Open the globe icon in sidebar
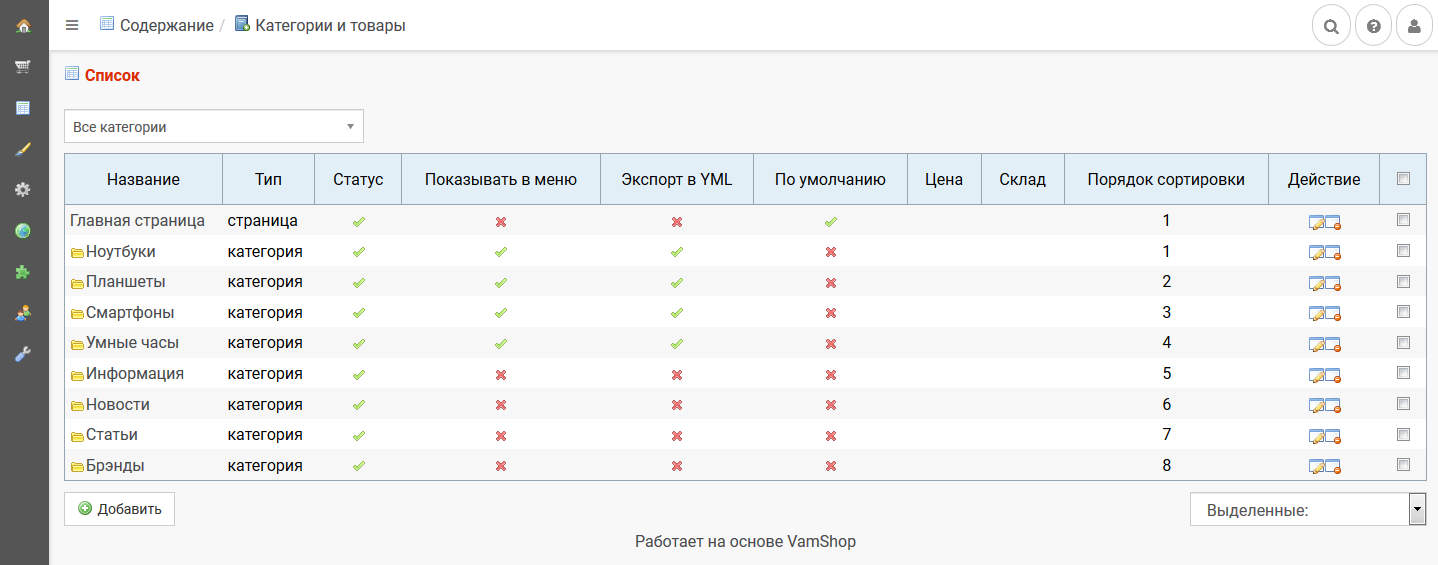The height and width of the screenshot is (565, 1438). [x=23, y=231]
